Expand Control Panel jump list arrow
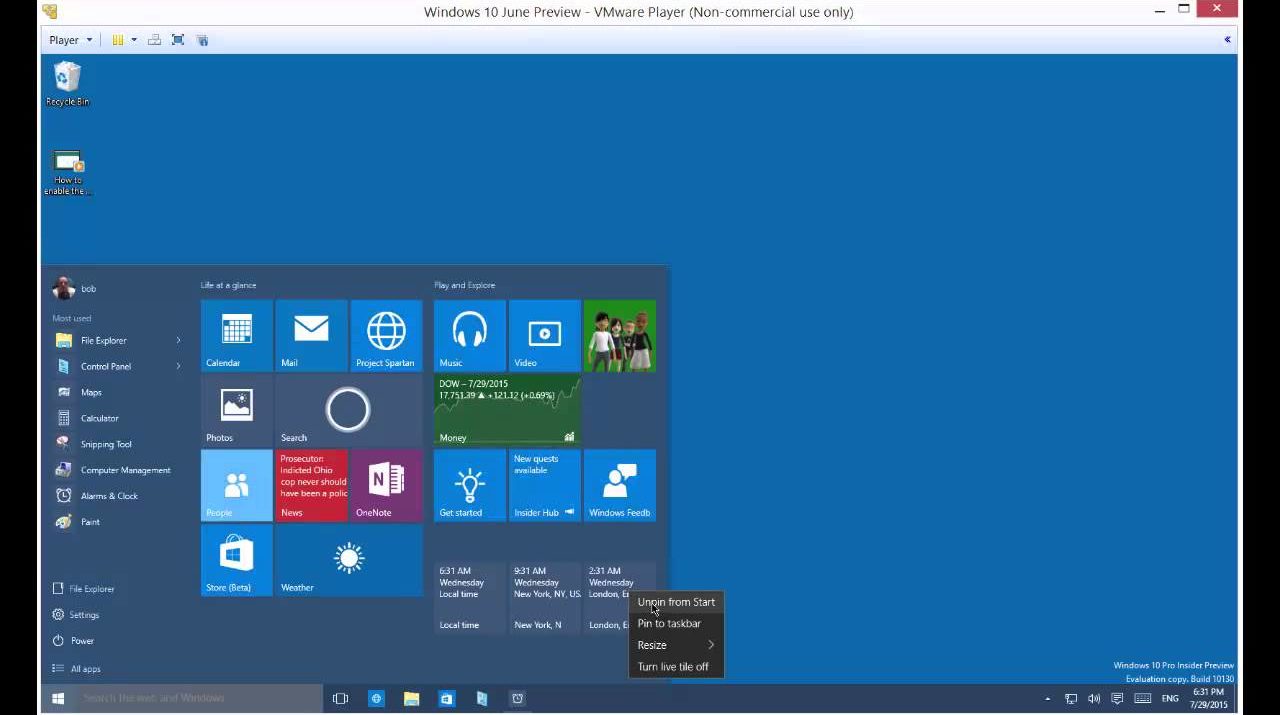Screen dimensions: 1280x715 point(178,367)
